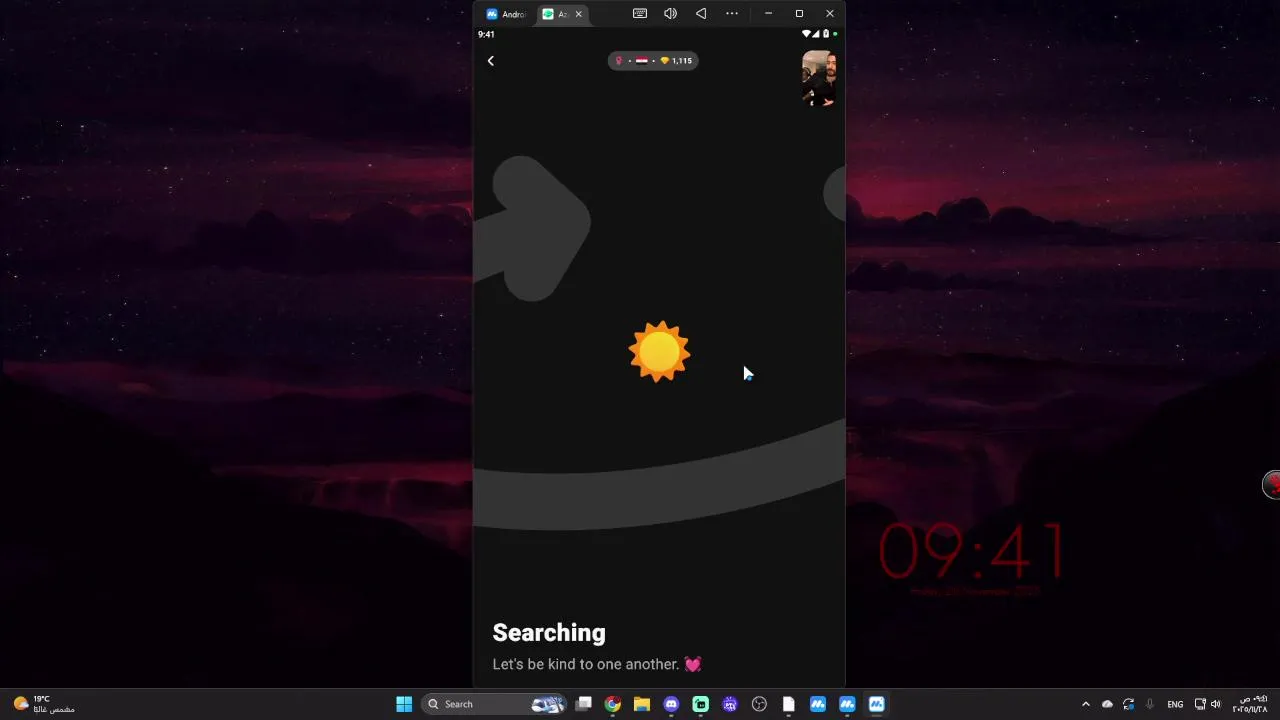
Task: Click the taskbar Search box
Action: pos(496,704)
